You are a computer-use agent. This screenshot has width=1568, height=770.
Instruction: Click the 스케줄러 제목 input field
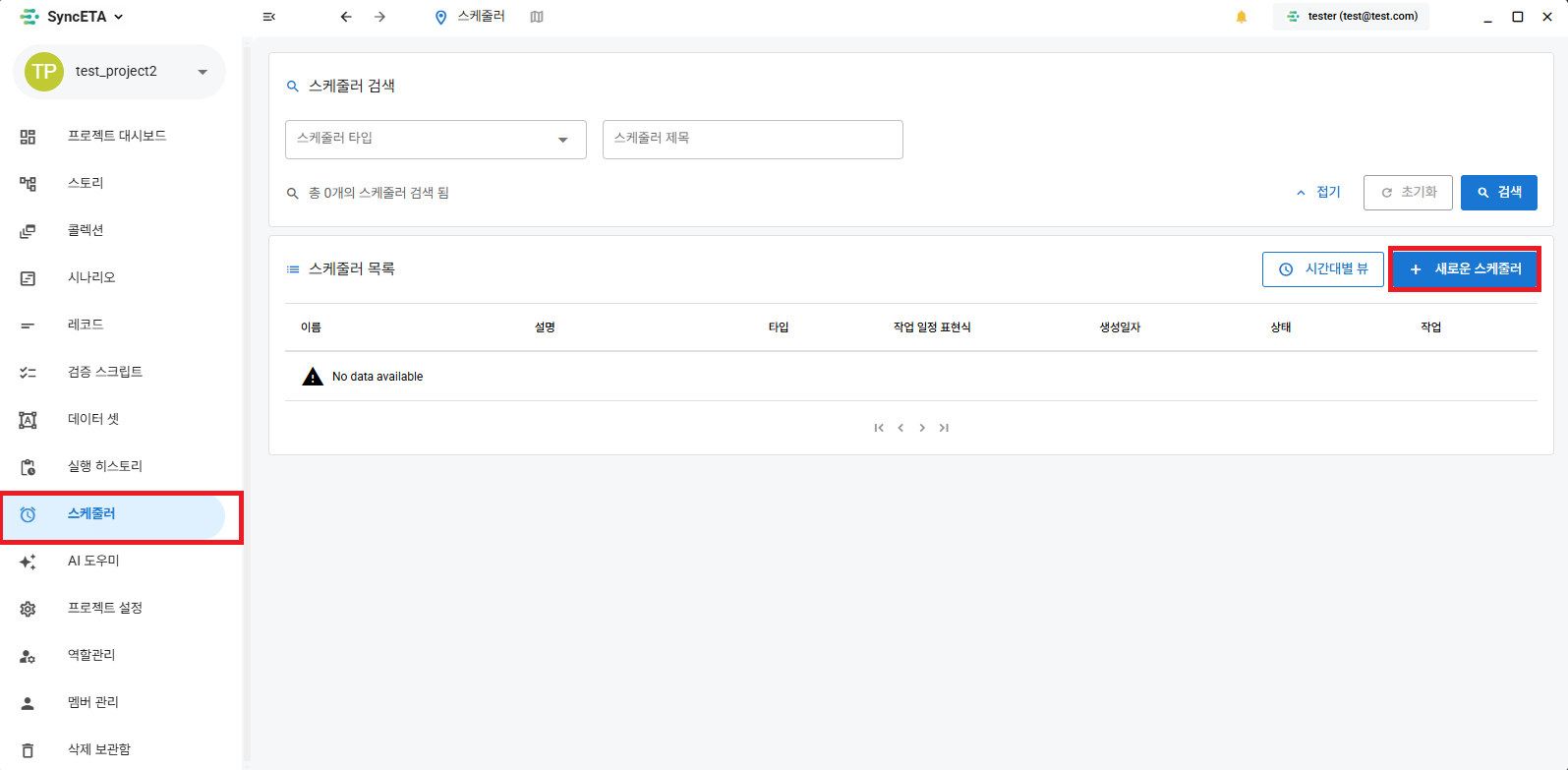coord(752,140)
